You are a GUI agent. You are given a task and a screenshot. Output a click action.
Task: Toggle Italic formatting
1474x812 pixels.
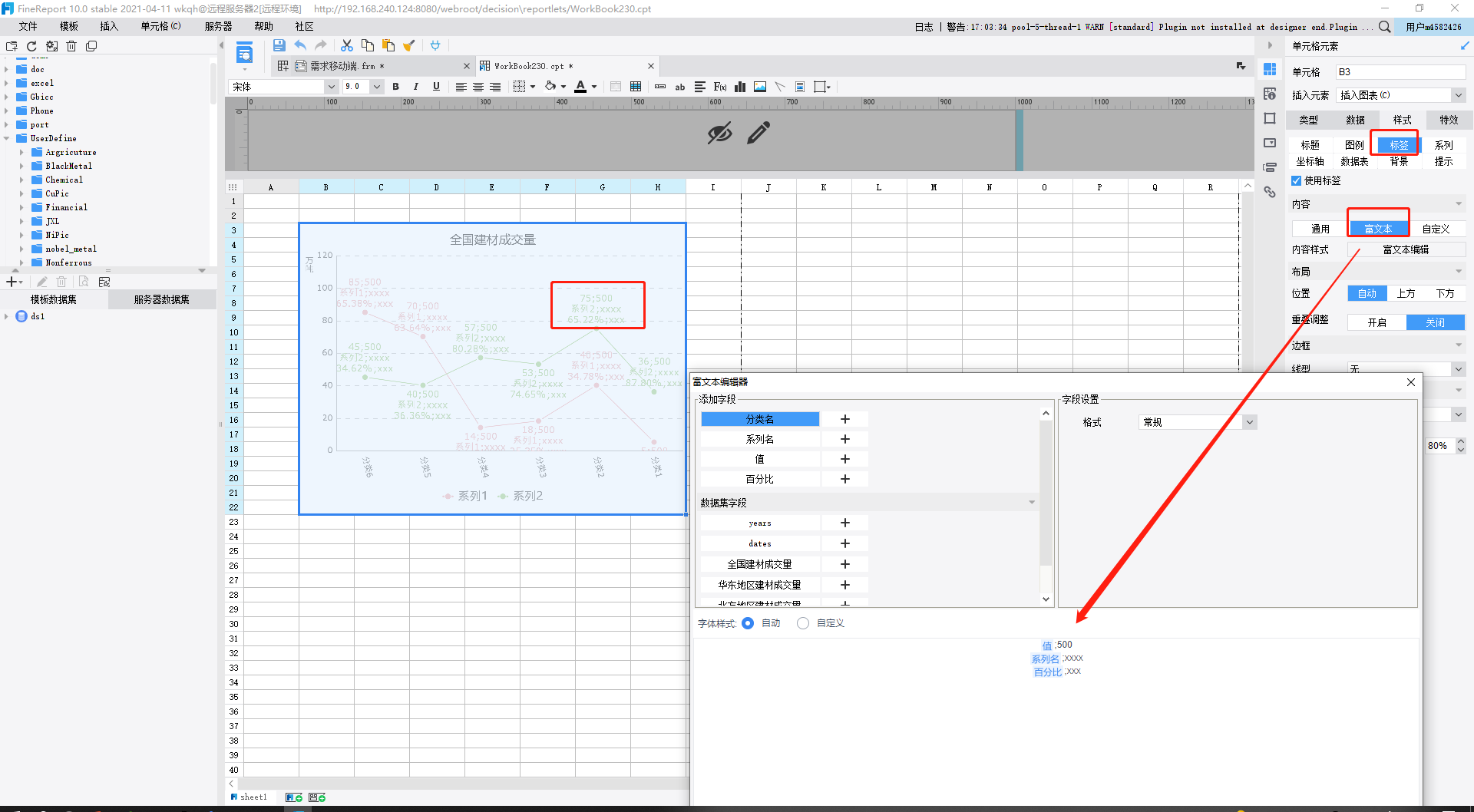click(416, 87)
